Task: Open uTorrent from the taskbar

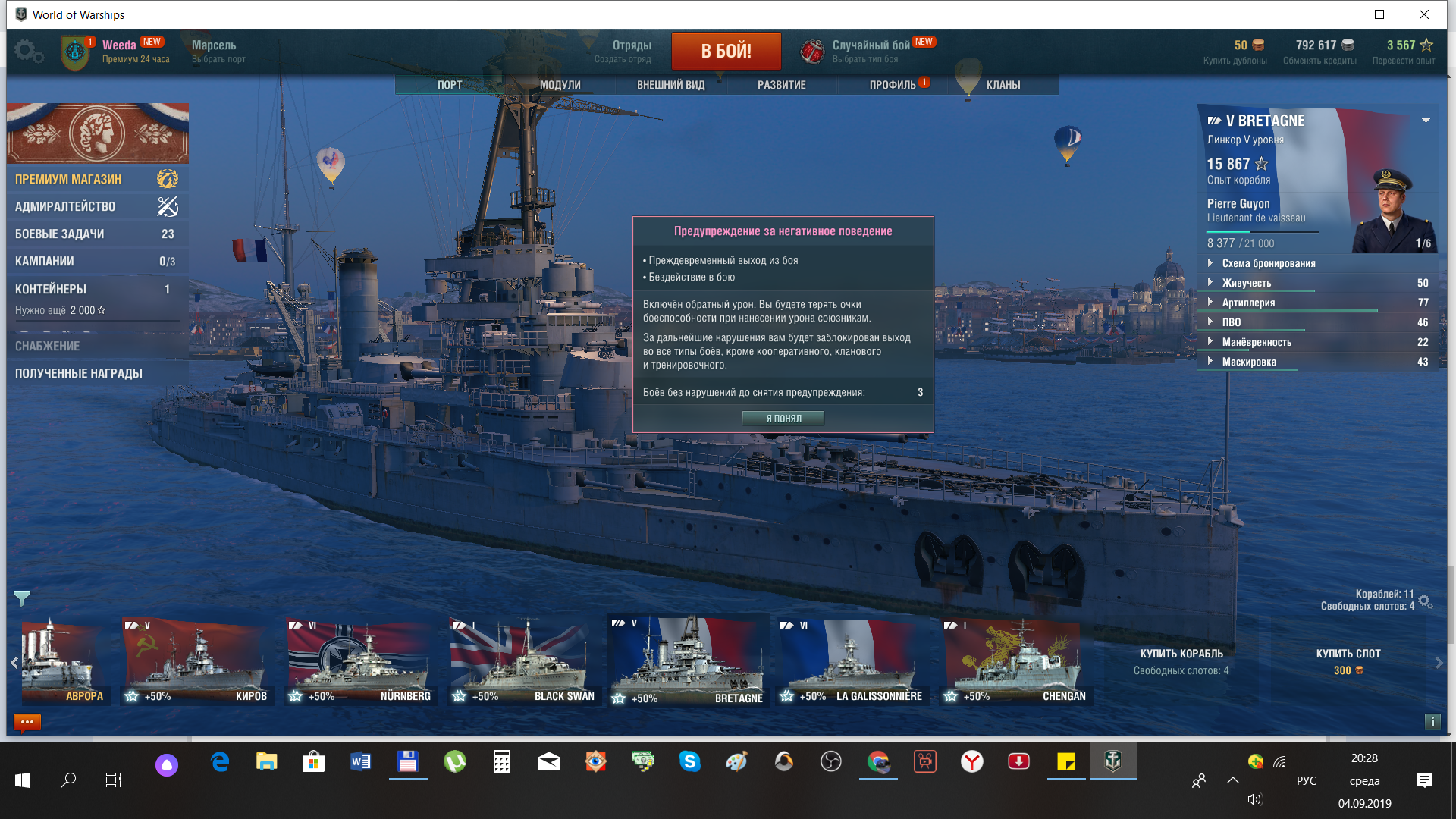Action: click(455, 762)
